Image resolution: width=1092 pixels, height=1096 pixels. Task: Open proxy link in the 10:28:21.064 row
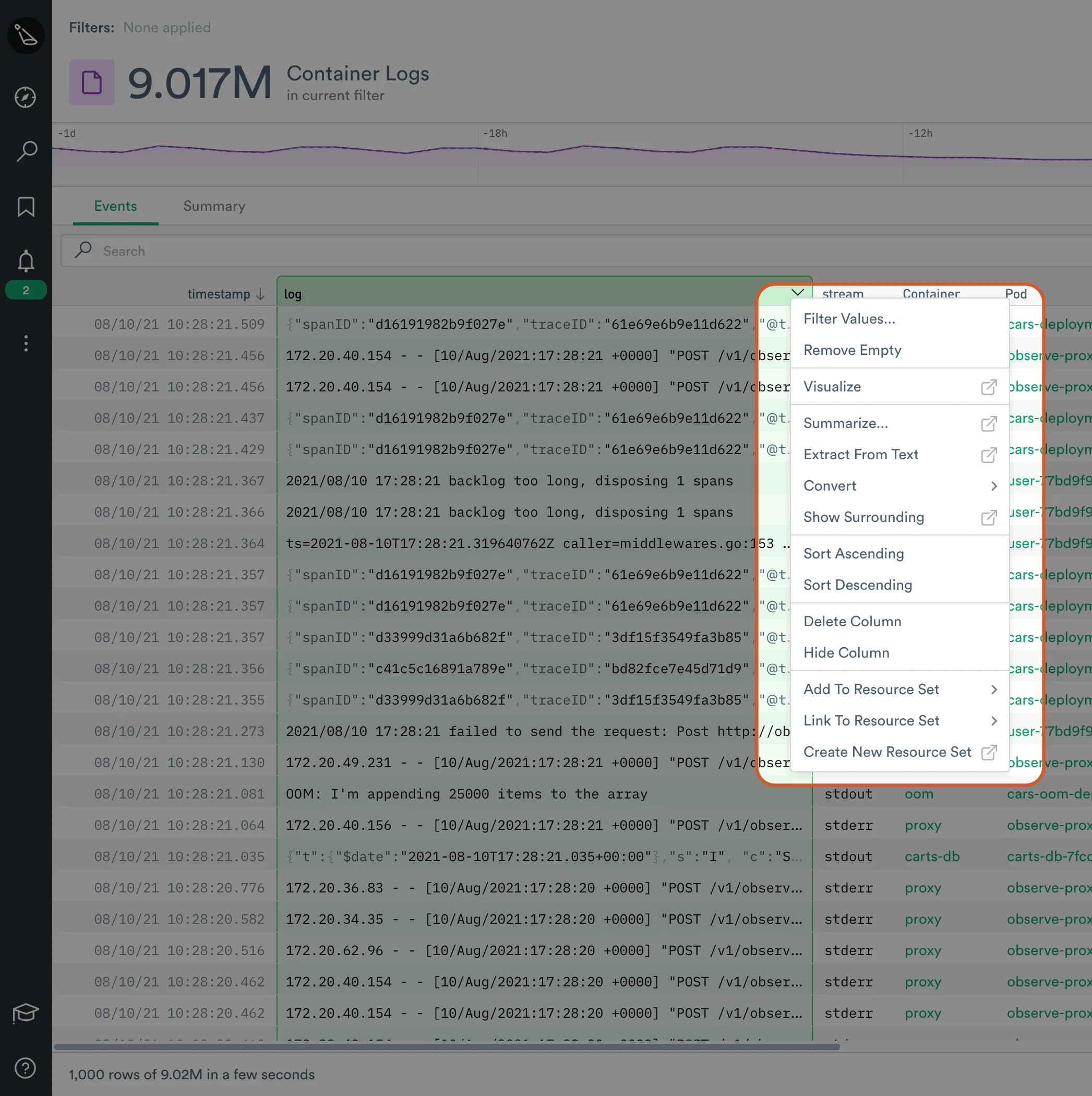pos(923,826)
